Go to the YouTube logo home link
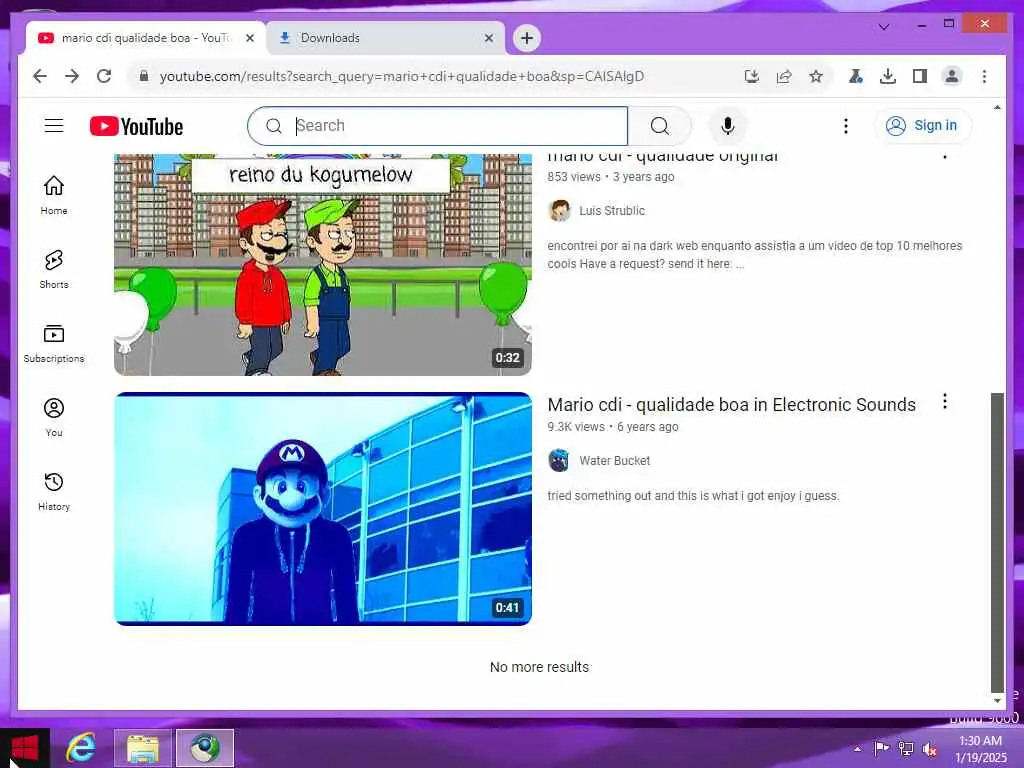Screen dimensions: 1024x768 [136, 126]
